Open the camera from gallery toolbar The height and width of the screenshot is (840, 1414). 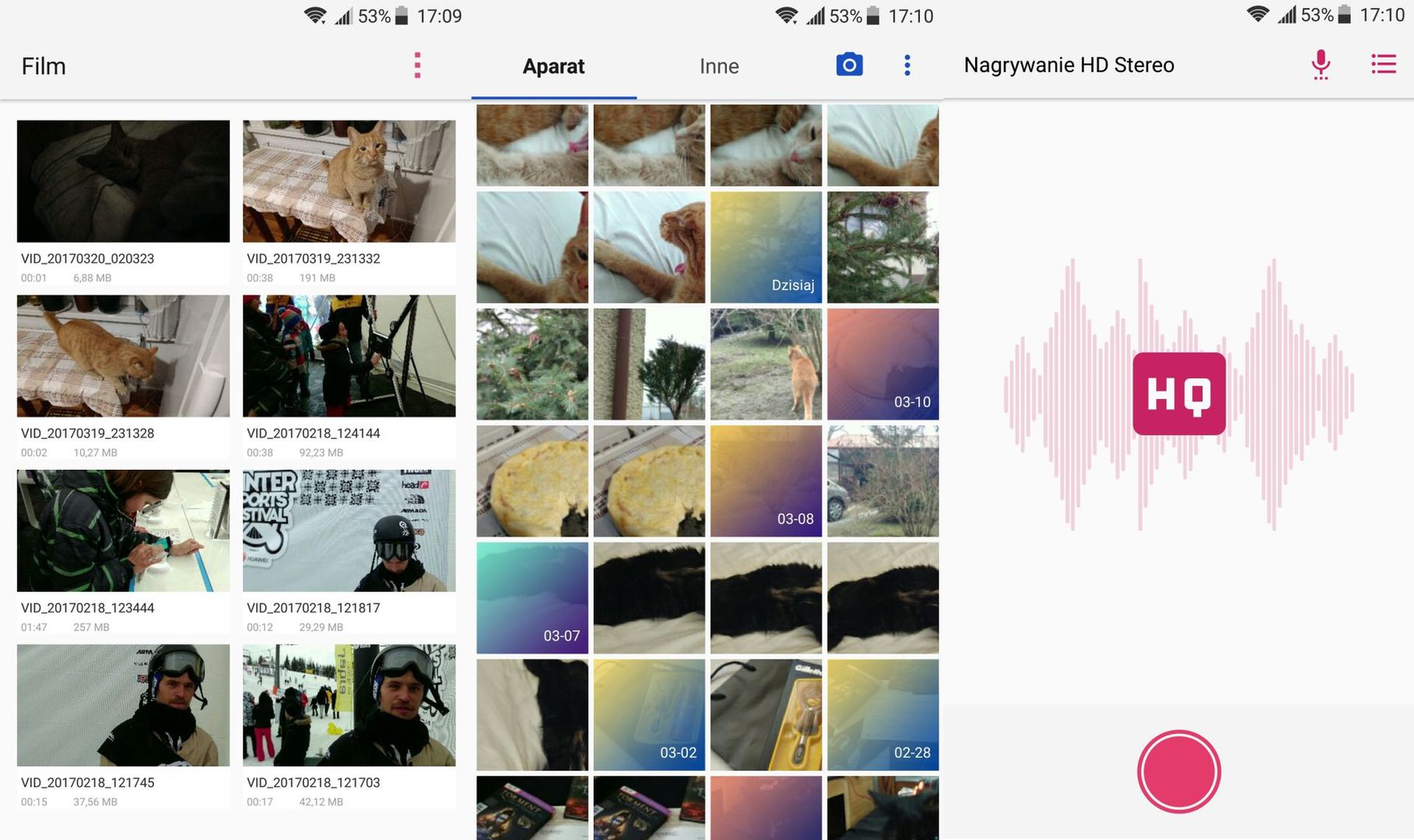point(849,65)
